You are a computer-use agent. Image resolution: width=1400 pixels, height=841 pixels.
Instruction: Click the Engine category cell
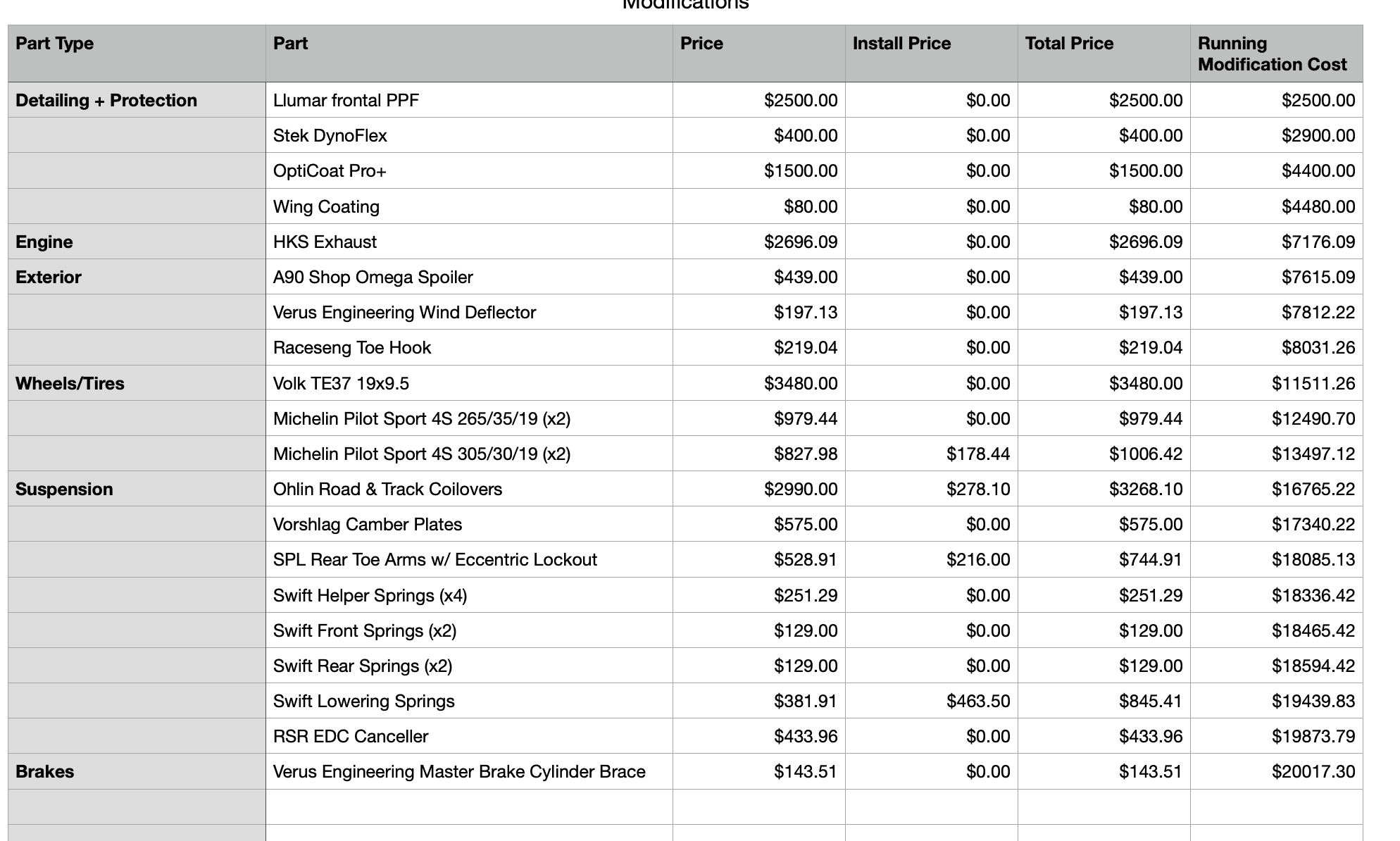click(x=137, y=242)
